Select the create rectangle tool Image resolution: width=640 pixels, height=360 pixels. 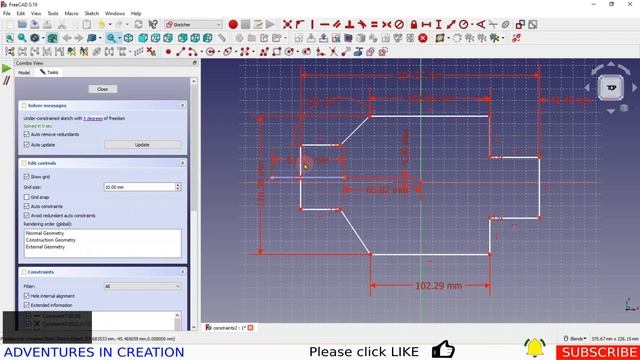coord(277,52)
